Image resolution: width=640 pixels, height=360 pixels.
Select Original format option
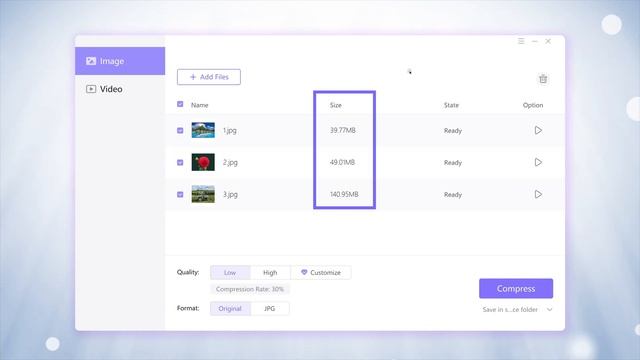[x=230, y=309]
